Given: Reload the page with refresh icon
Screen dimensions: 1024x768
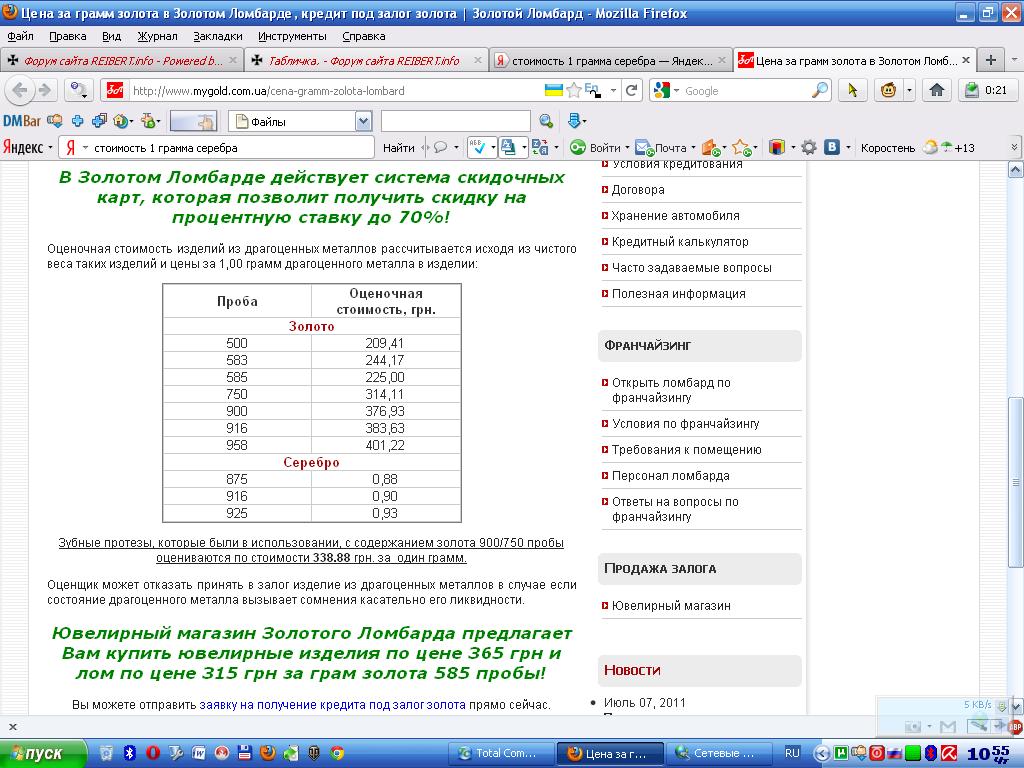Looking at the screenshot, I should pos(632,90).
